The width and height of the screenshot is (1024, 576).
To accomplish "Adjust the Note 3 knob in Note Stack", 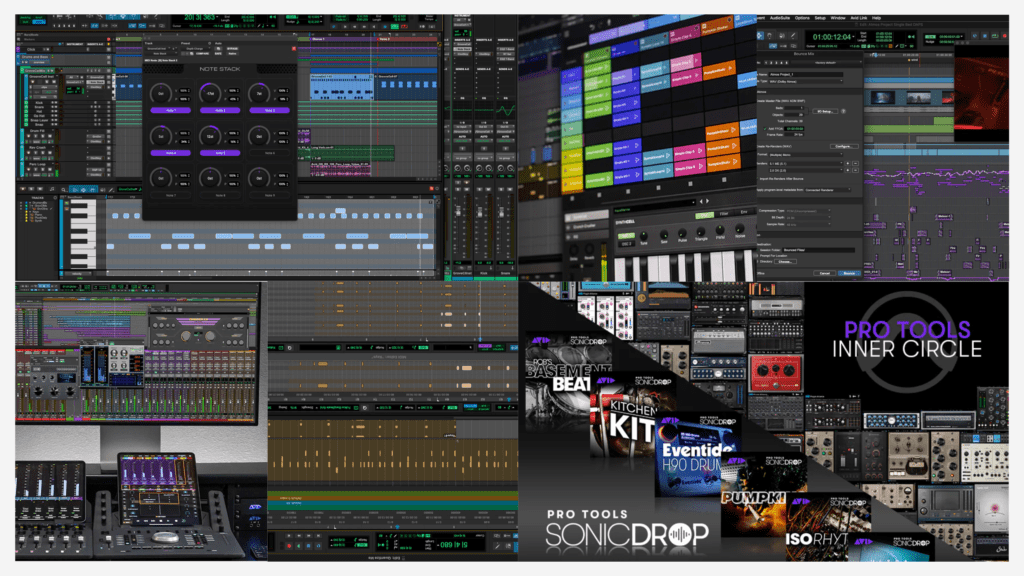I will point(259,94).
